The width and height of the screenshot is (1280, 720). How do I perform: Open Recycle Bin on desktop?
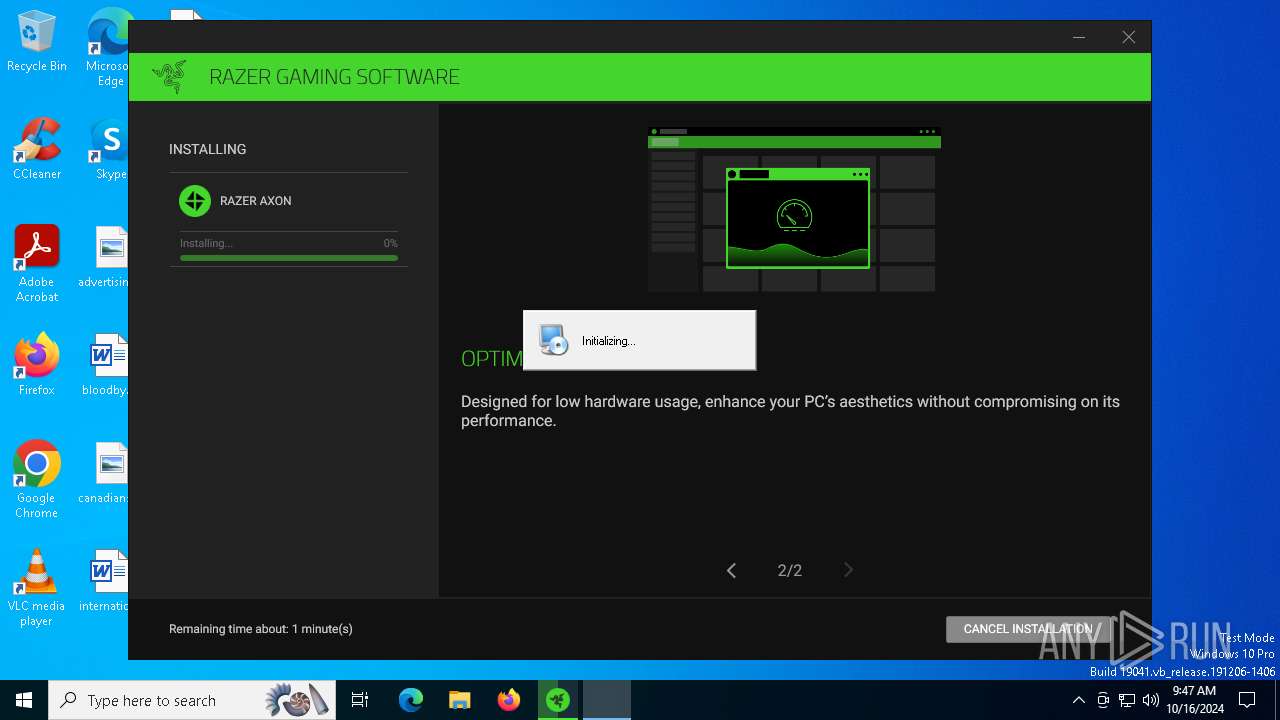(37, 42)
